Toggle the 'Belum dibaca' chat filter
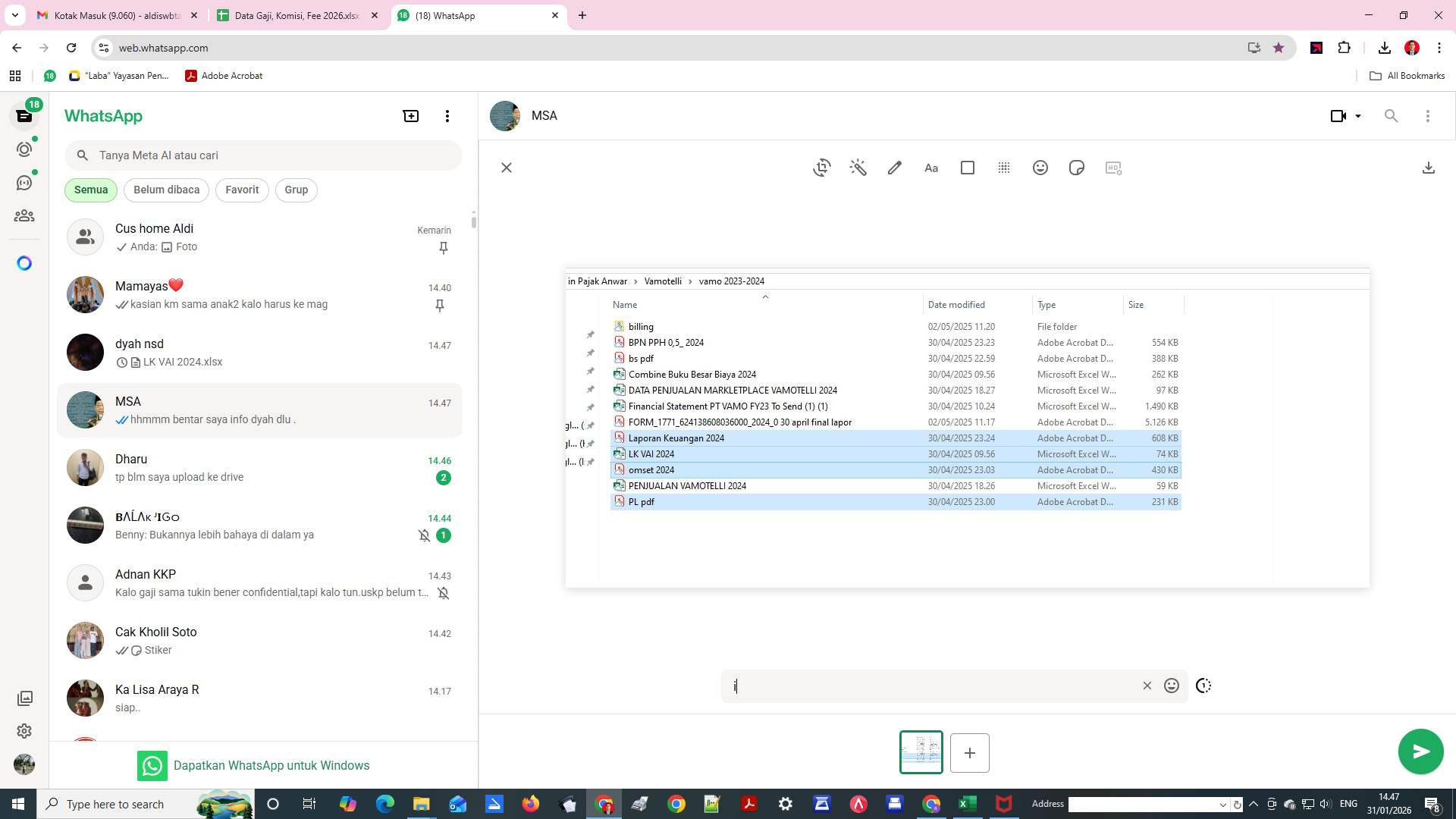Screen dimensions: 1456x819 (166, 190)
